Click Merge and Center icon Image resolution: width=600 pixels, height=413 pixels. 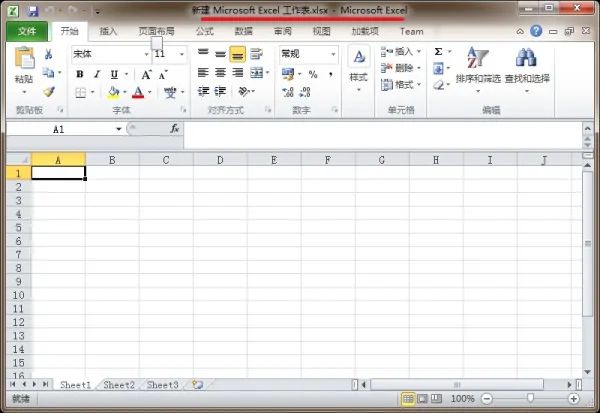coord(257,72)
